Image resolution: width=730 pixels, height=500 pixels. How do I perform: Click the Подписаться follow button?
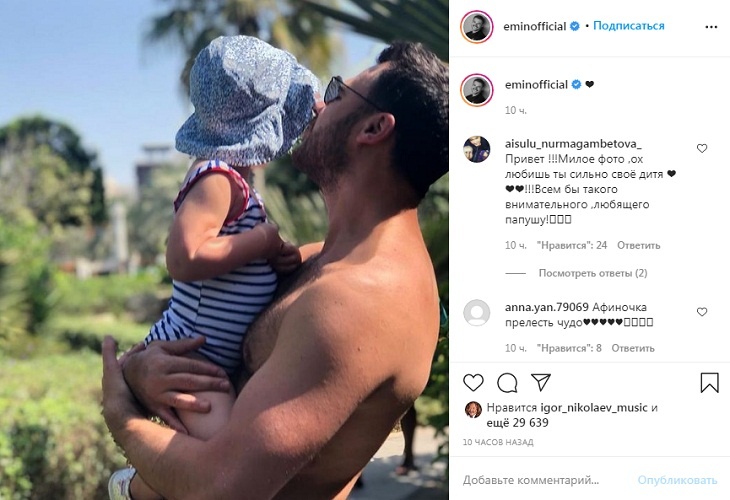coord(629,26)
